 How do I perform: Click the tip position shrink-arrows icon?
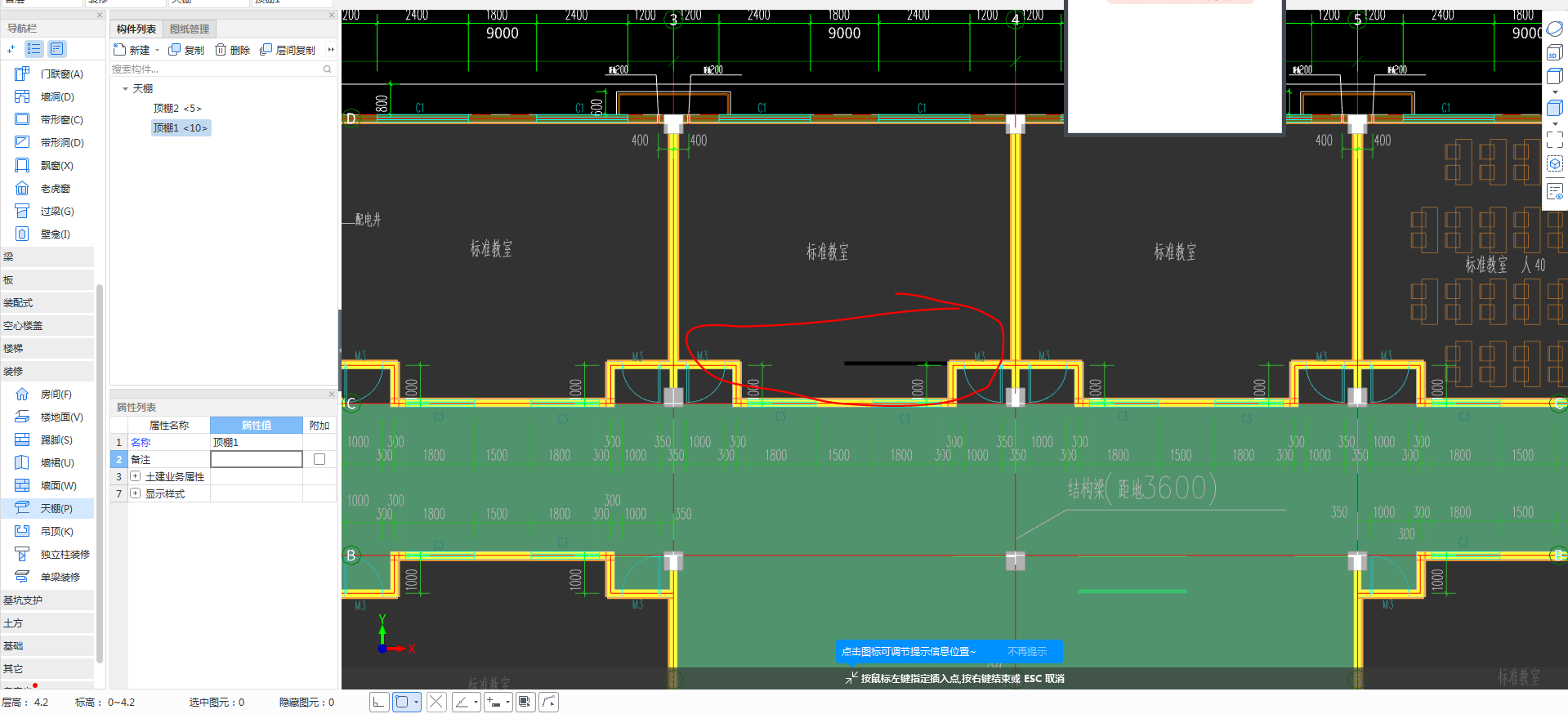pos(851,678)
